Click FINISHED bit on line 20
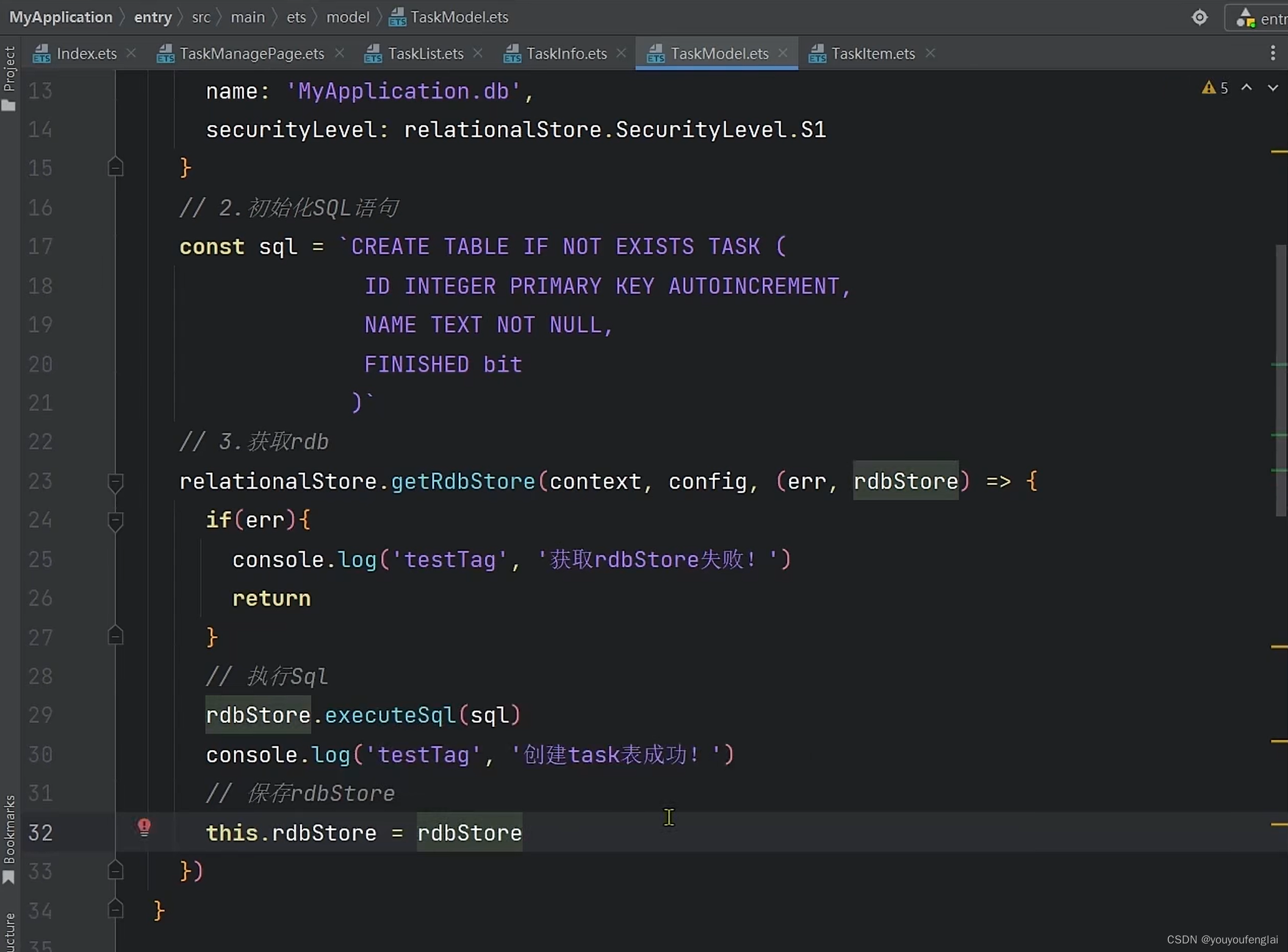The width and height of the screenshot is (1288, 952). pos(443,365)
